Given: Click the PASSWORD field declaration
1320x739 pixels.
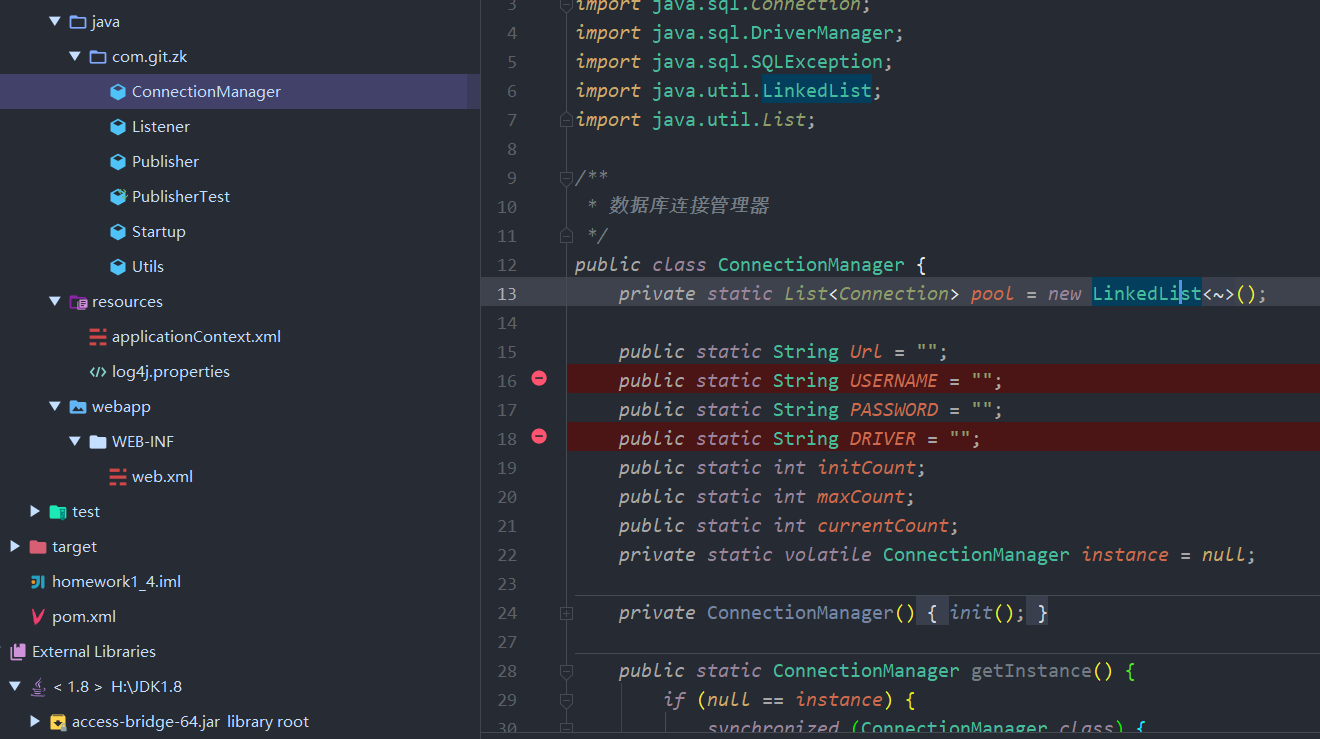Looking at the screenshot, I should click(894, 409).
